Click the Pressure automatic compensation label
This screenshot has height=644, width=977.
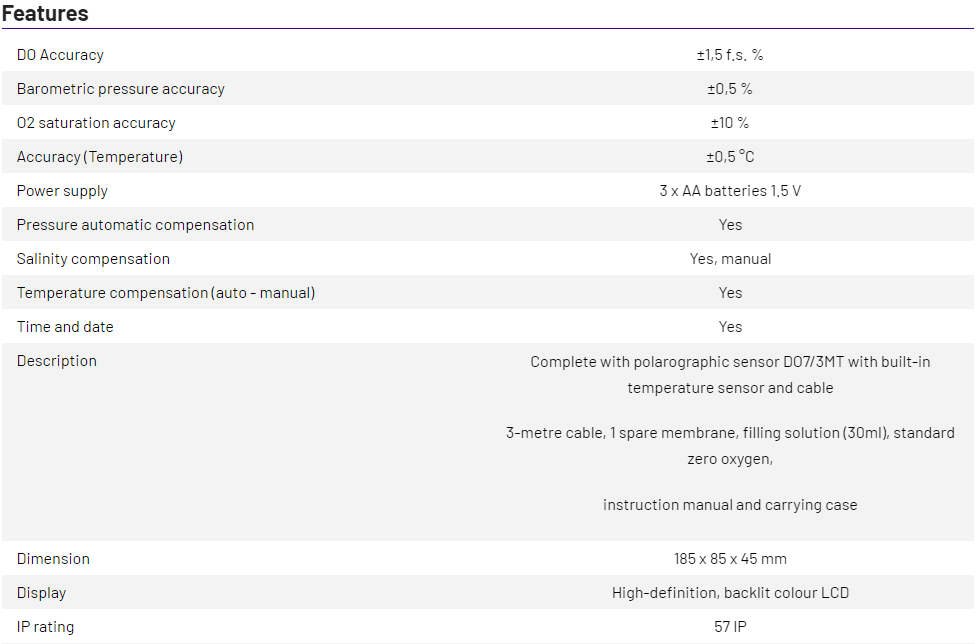click(x=135, y=225)
